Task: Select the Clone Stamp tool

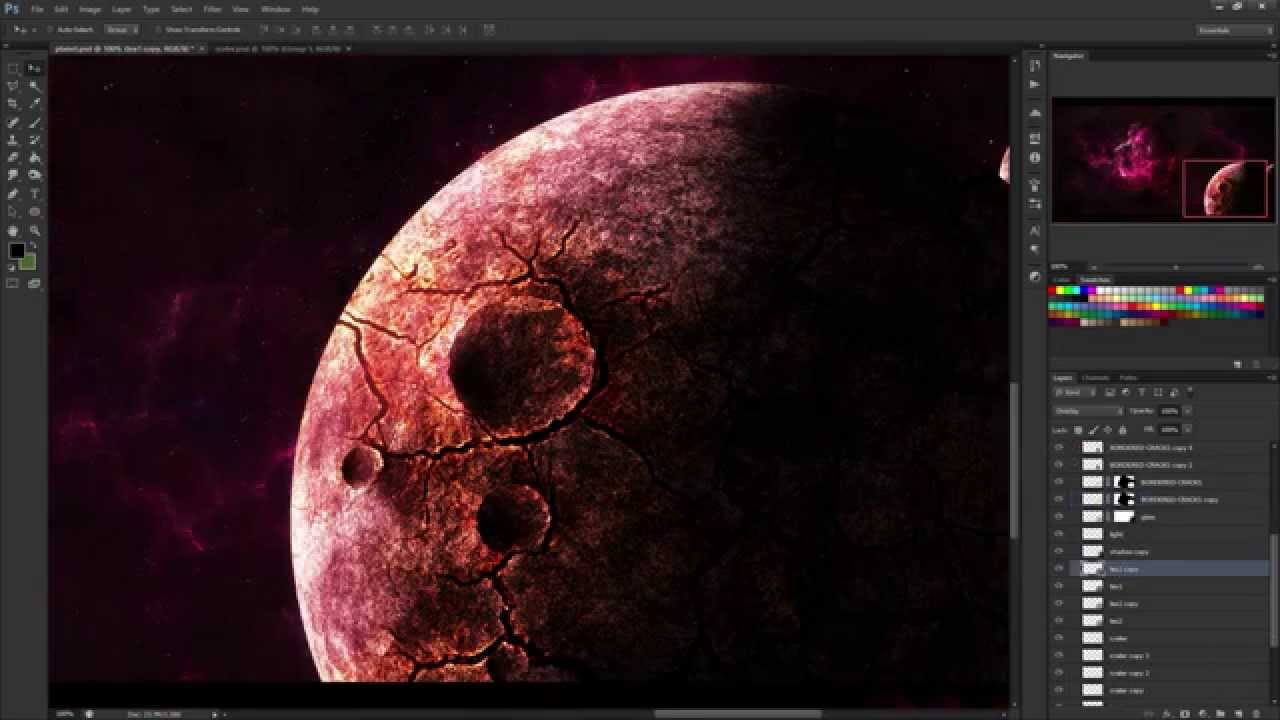Action: click(13, 140)
